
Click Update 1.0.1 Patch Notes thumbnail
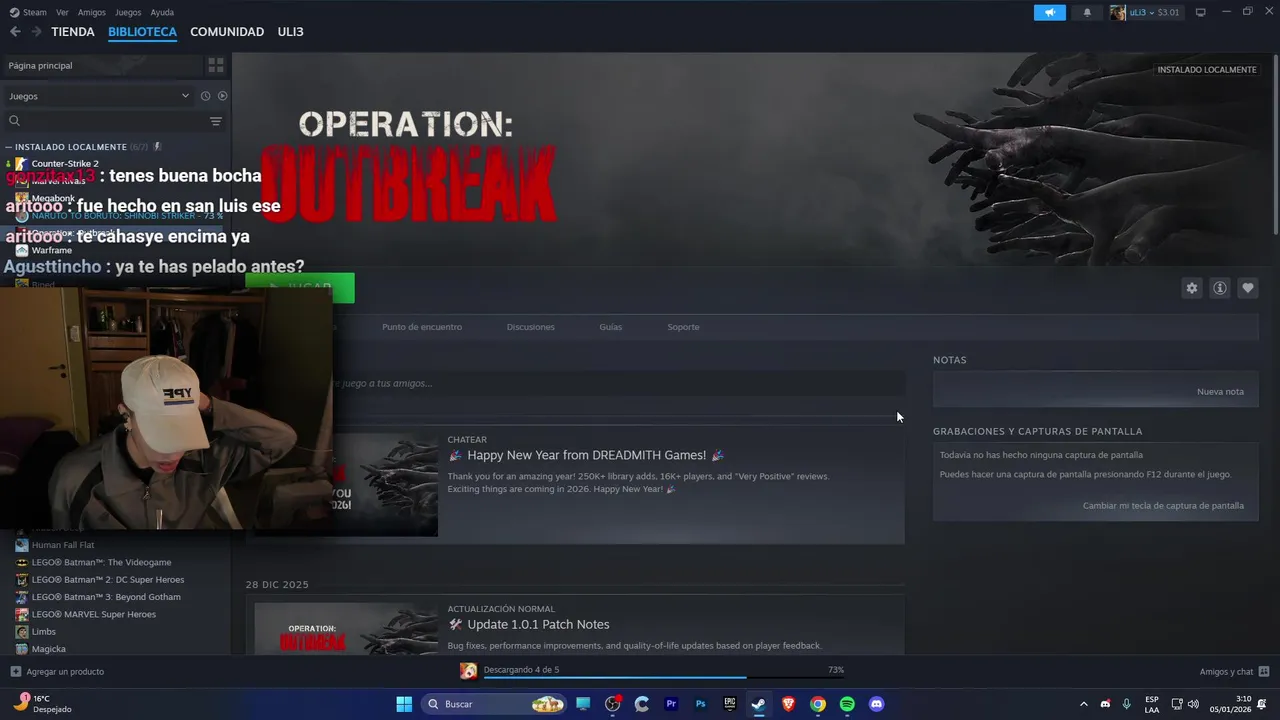click(x=346, y=628)
